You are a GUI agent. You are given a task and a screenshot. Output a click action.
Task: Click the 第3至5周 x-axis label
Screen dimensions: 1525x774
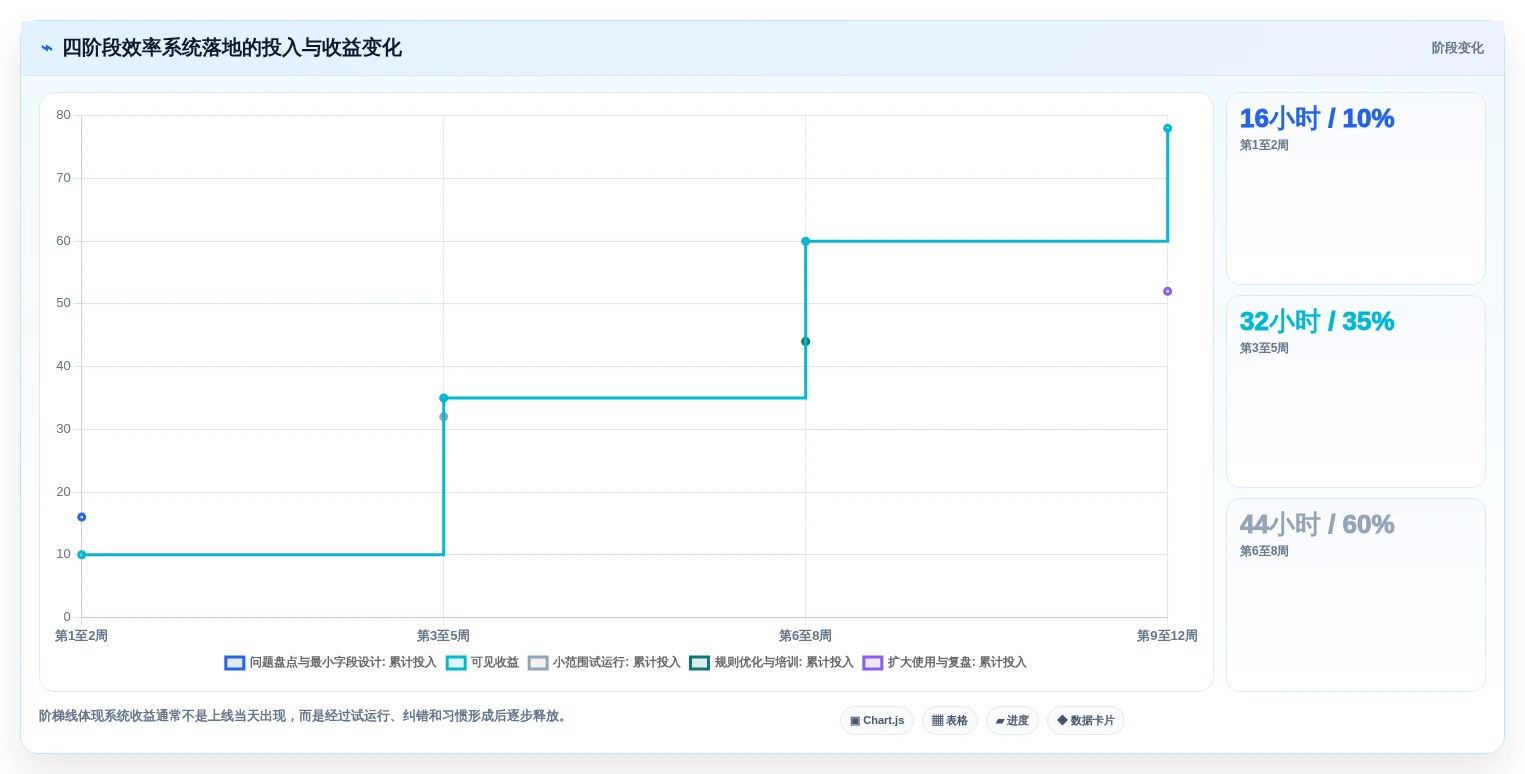(444, 636)
